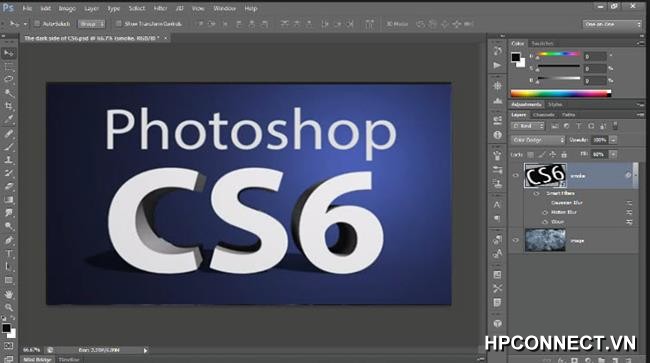Open the Auto-Select Group dropdown
This screenshot has height=363, width=650.
click(x=91, y=24)
